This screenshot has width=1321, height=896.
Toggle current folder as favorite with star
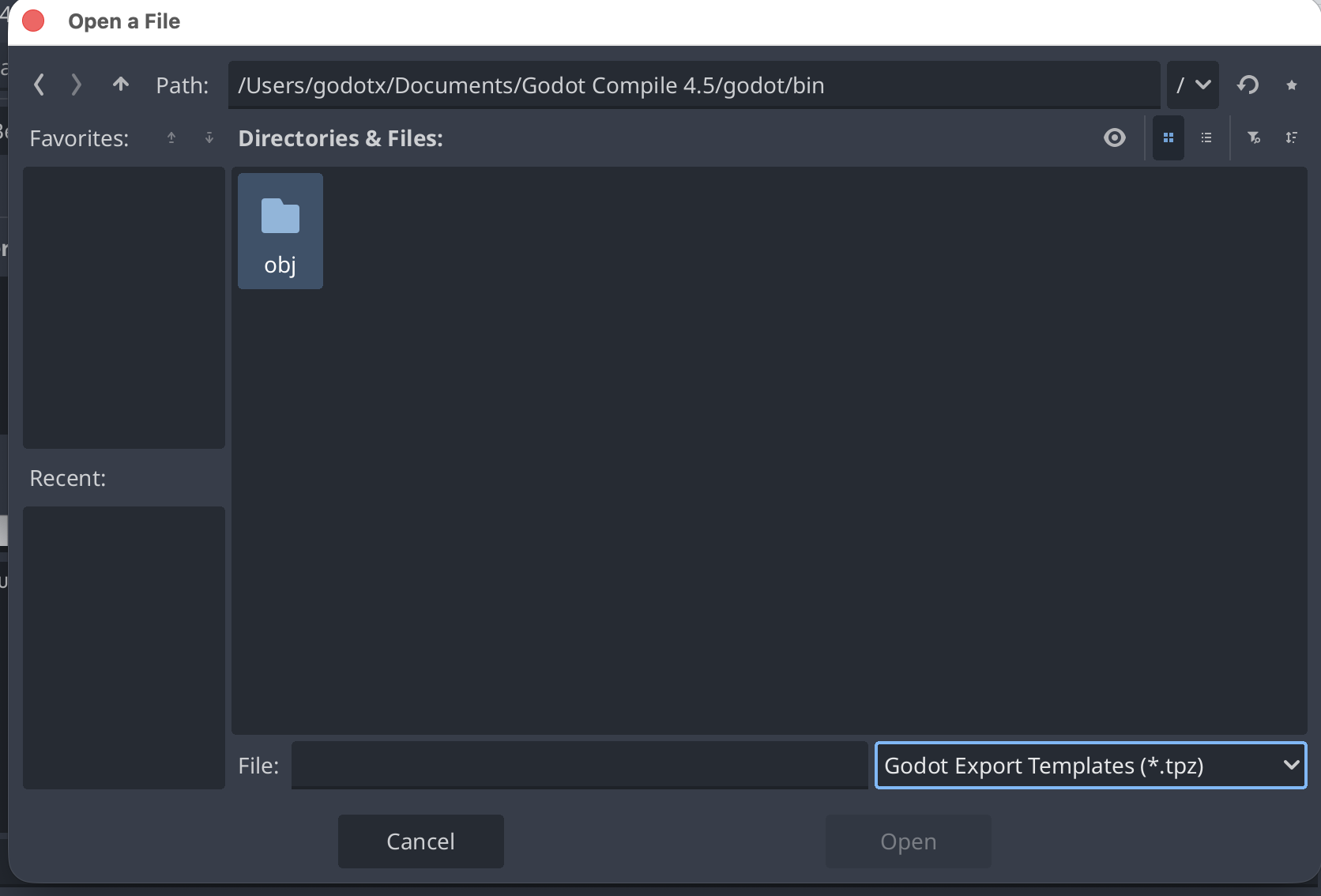coord(1292,85)
